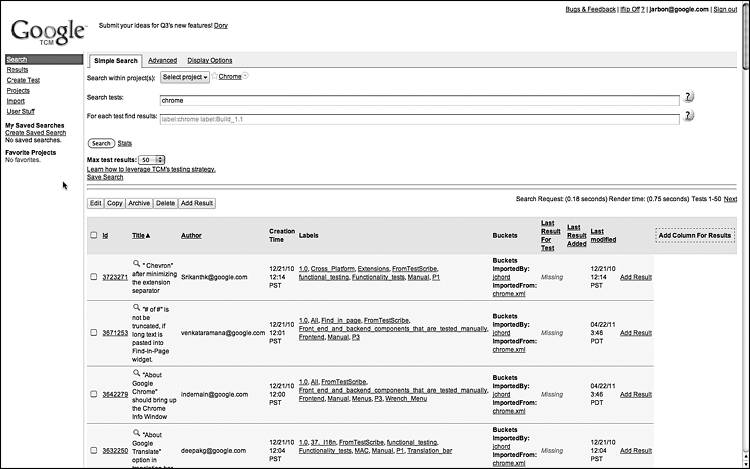The height and width of the screenshot is (469, 750).
Task: Click magnifier icon on About Google Chrome test
Action: click(136, 373)
